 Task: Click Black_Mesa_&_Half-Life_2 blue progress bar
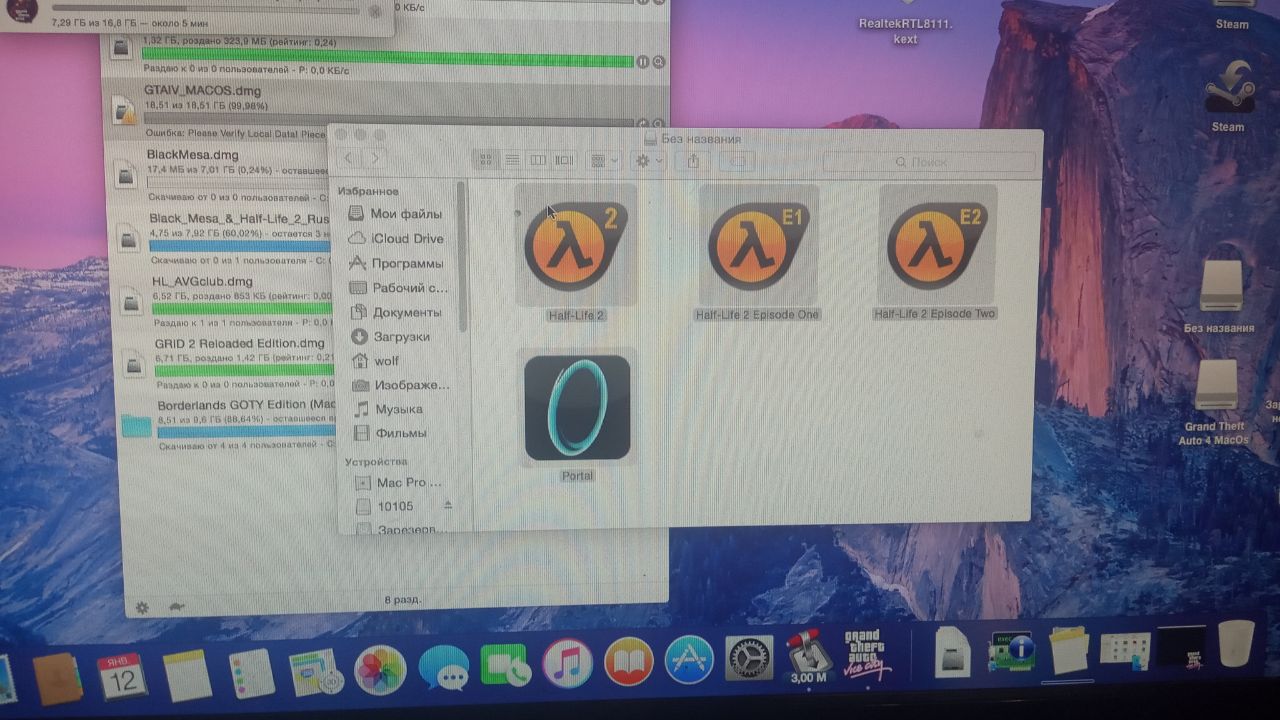[241, 246]
